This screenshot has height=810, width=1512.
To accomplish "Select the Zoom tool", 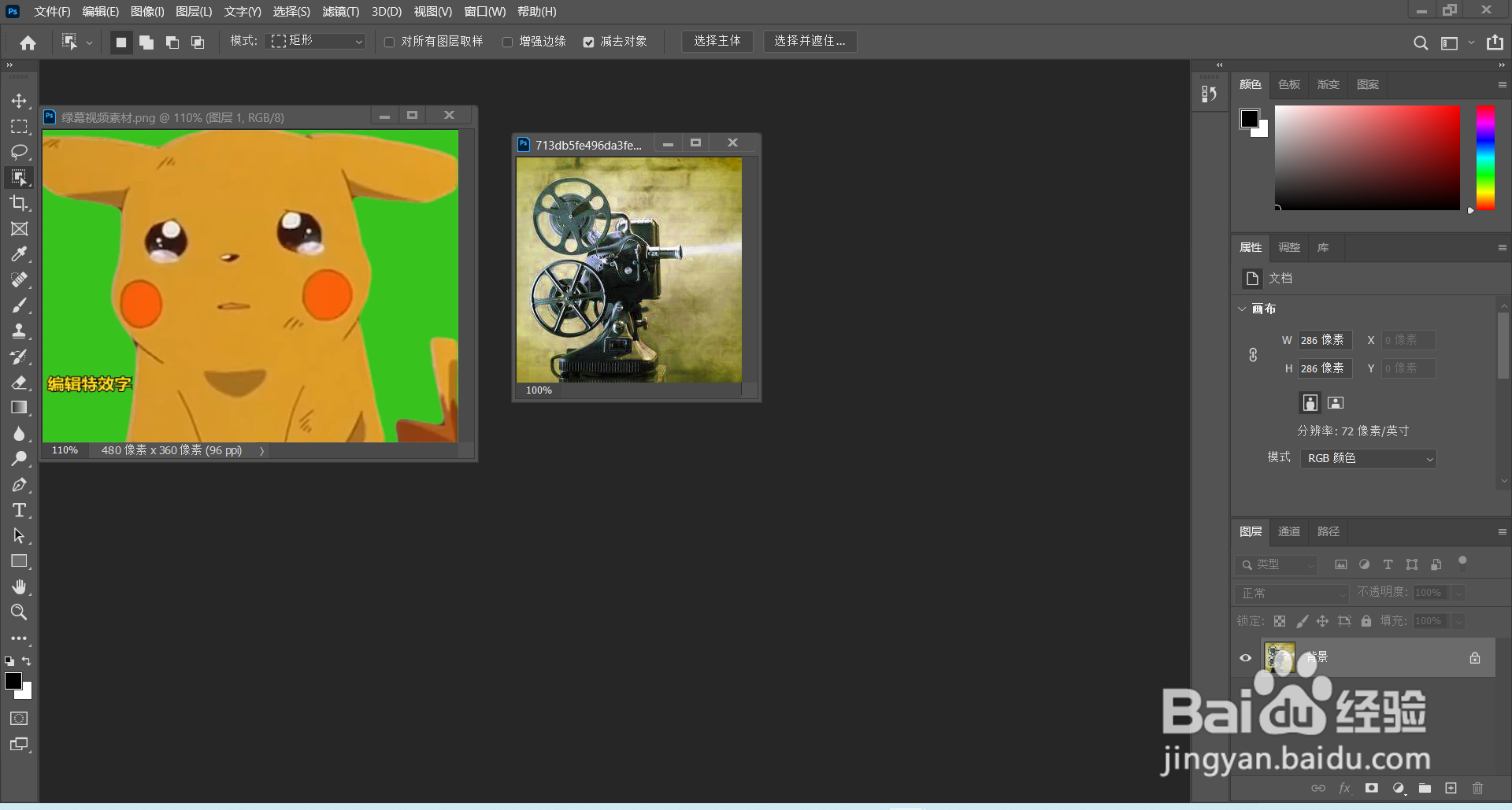I will (19, 612).
